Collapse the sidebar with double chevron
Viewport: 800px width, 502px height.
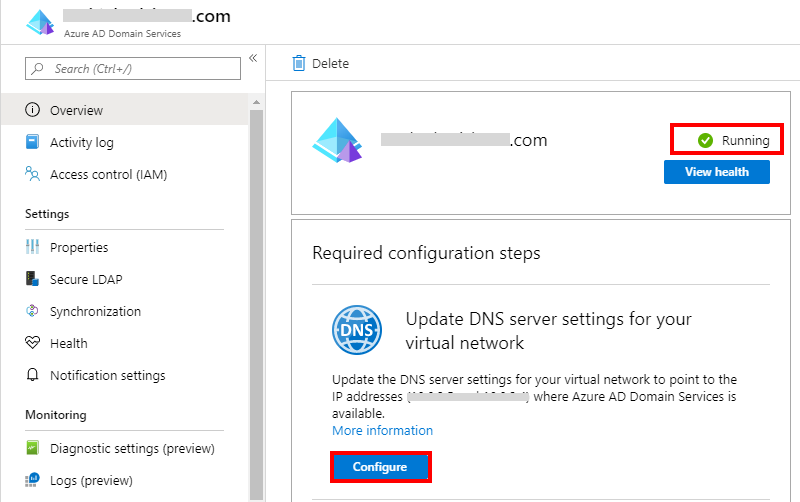tap(253, 58)
